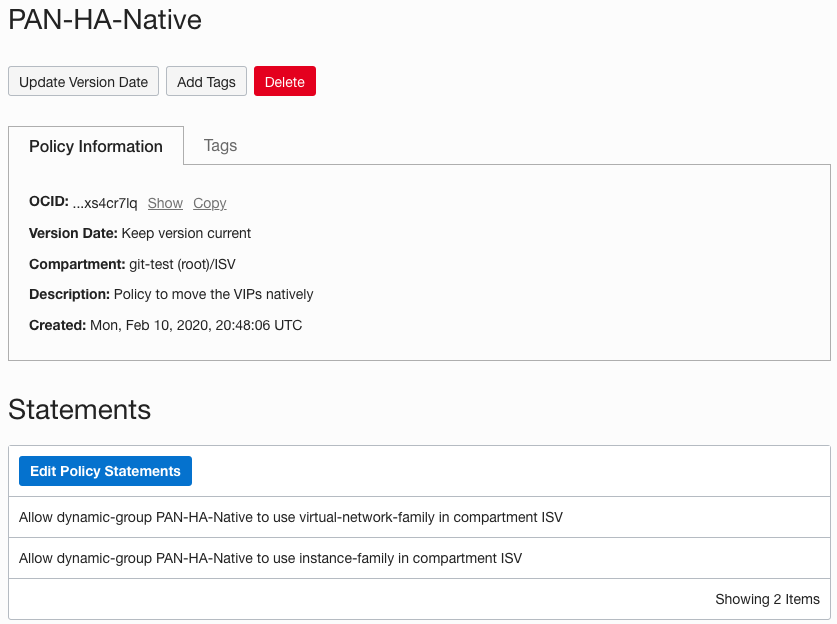Click the Statements section heading
837x624 pixels.
(x=80, y=409)
